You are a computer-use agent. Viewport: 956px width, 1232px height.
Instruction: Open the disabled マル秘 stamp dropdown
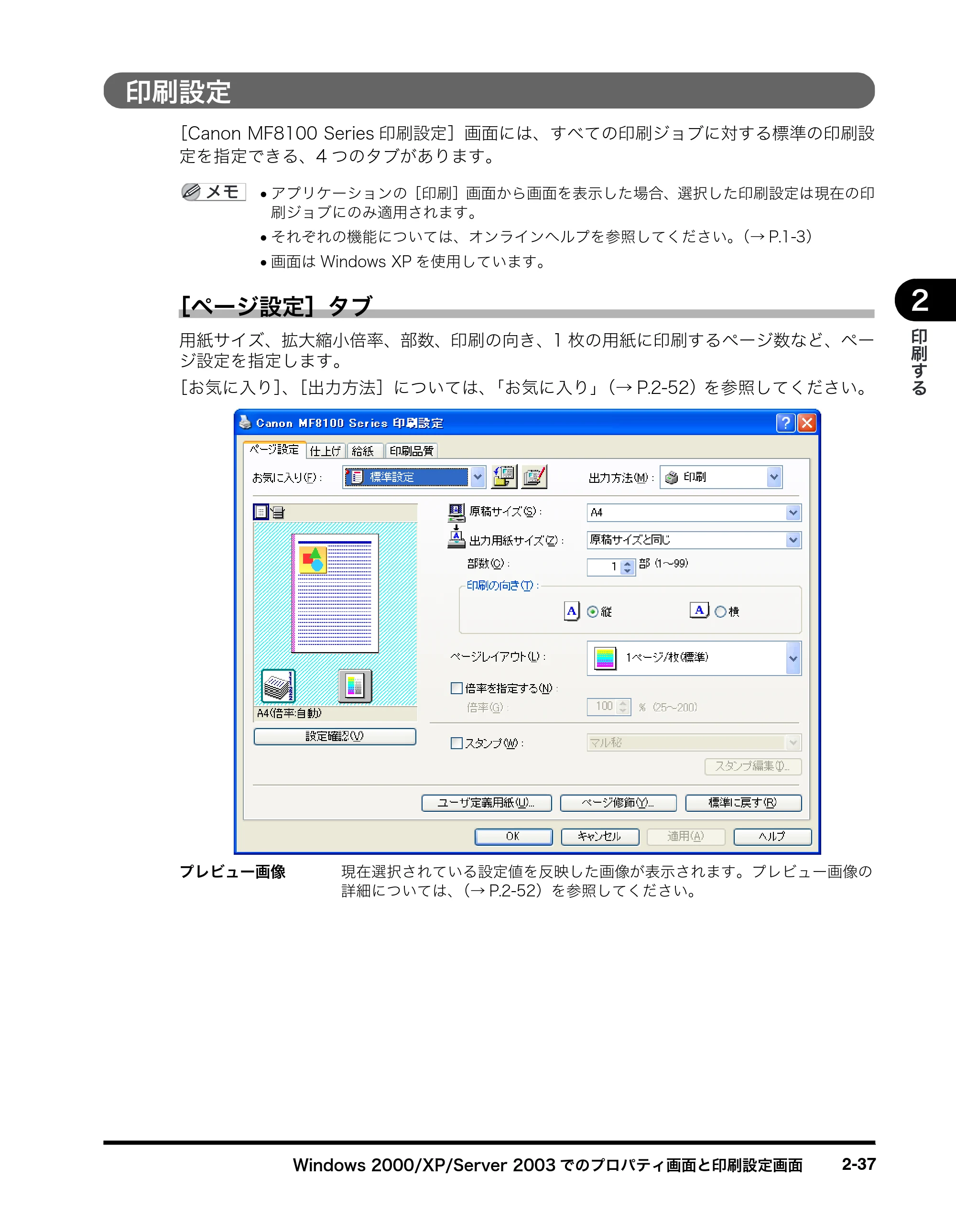tap(793, 742)
